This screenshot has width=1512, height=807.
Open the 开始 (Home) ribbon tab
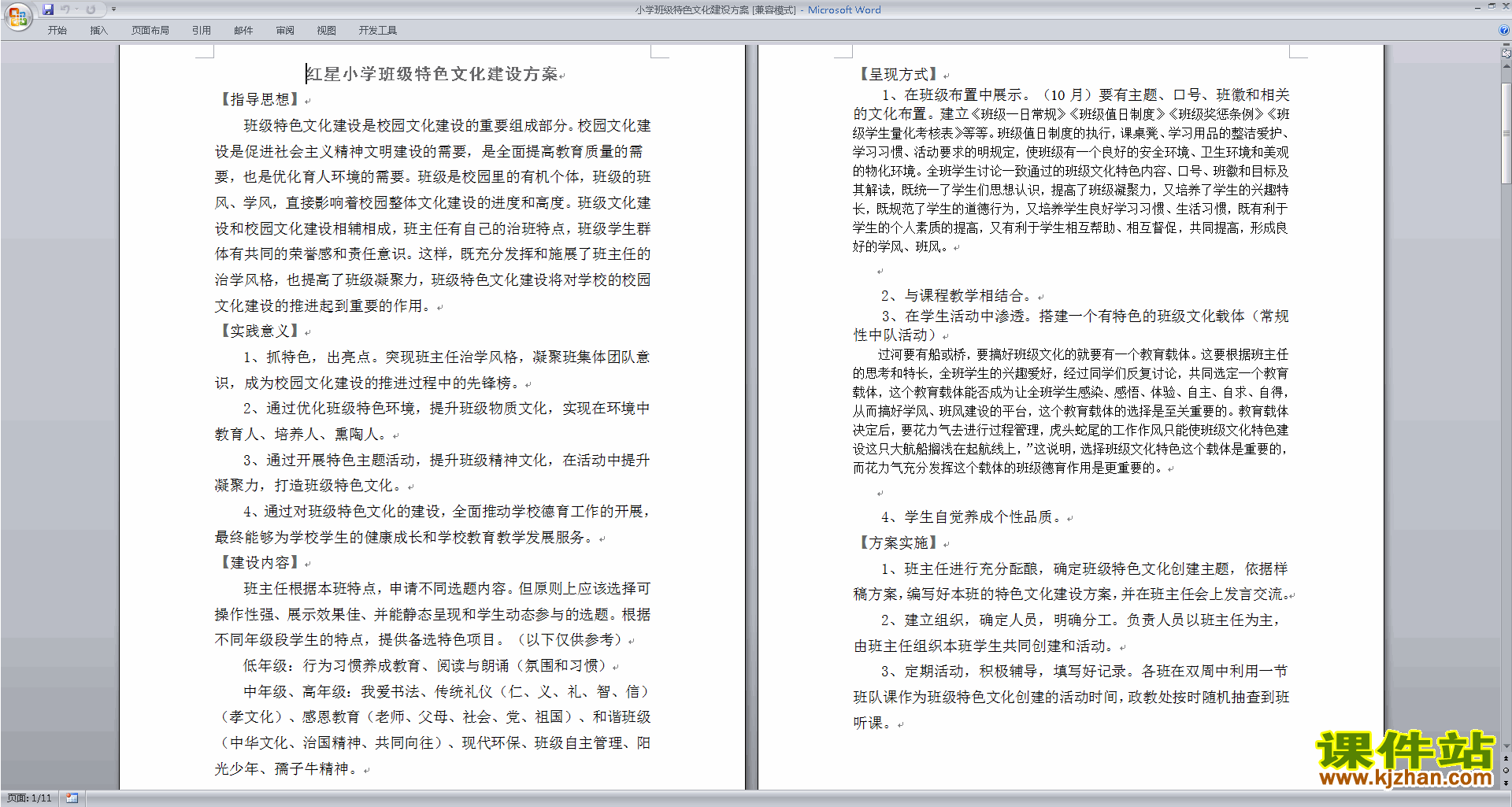tap(57, 30)
